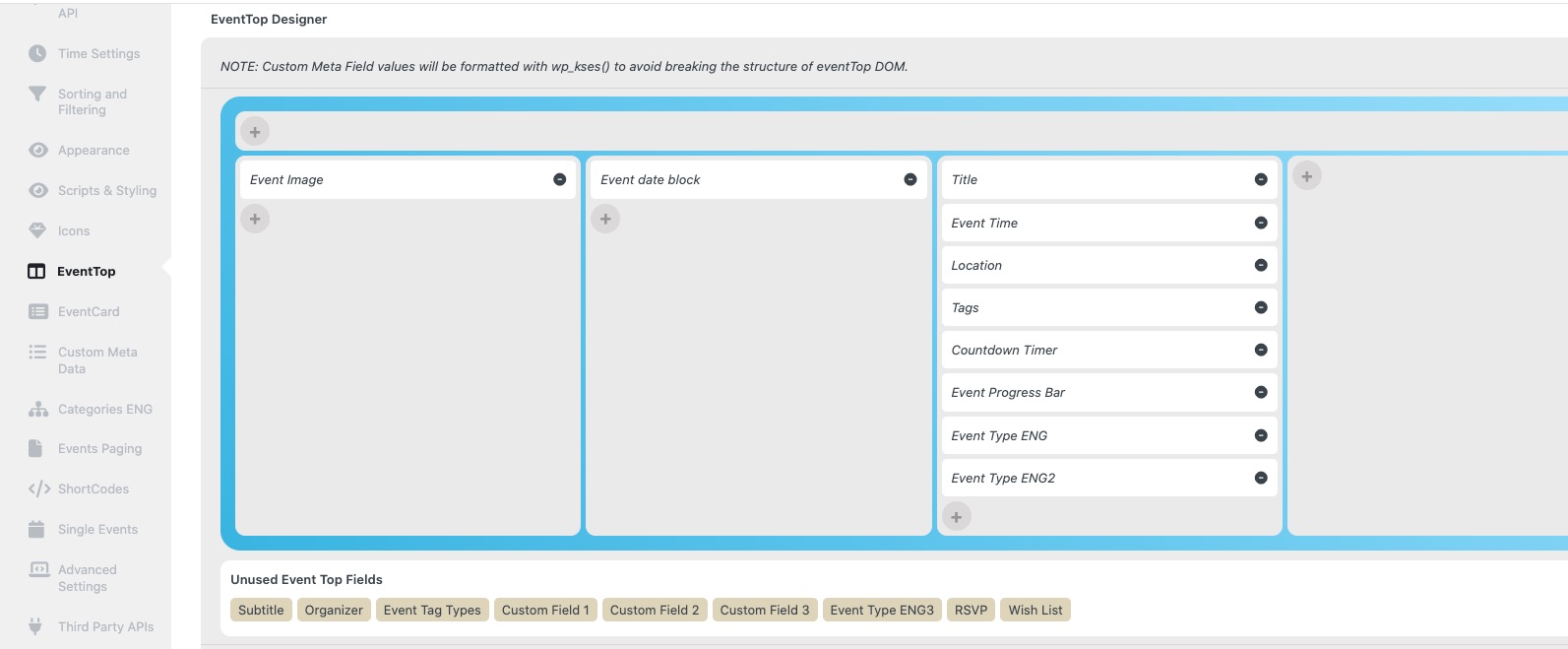Image resolution: width=1568 pixels, height=649 pixels.
Task: Click the Event Image field label
Action: pyautogui.click(x=286, y=179)
